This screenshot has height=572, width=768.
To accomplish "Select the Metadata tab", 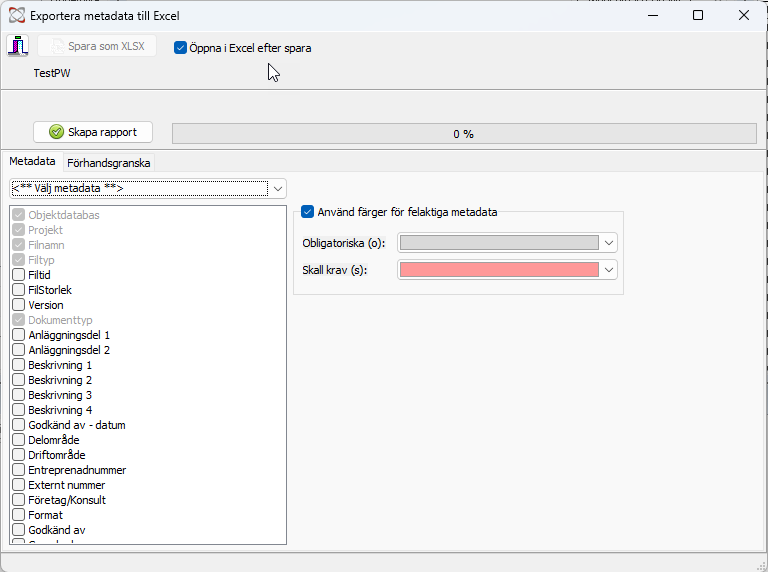I will tap(32, 161).
